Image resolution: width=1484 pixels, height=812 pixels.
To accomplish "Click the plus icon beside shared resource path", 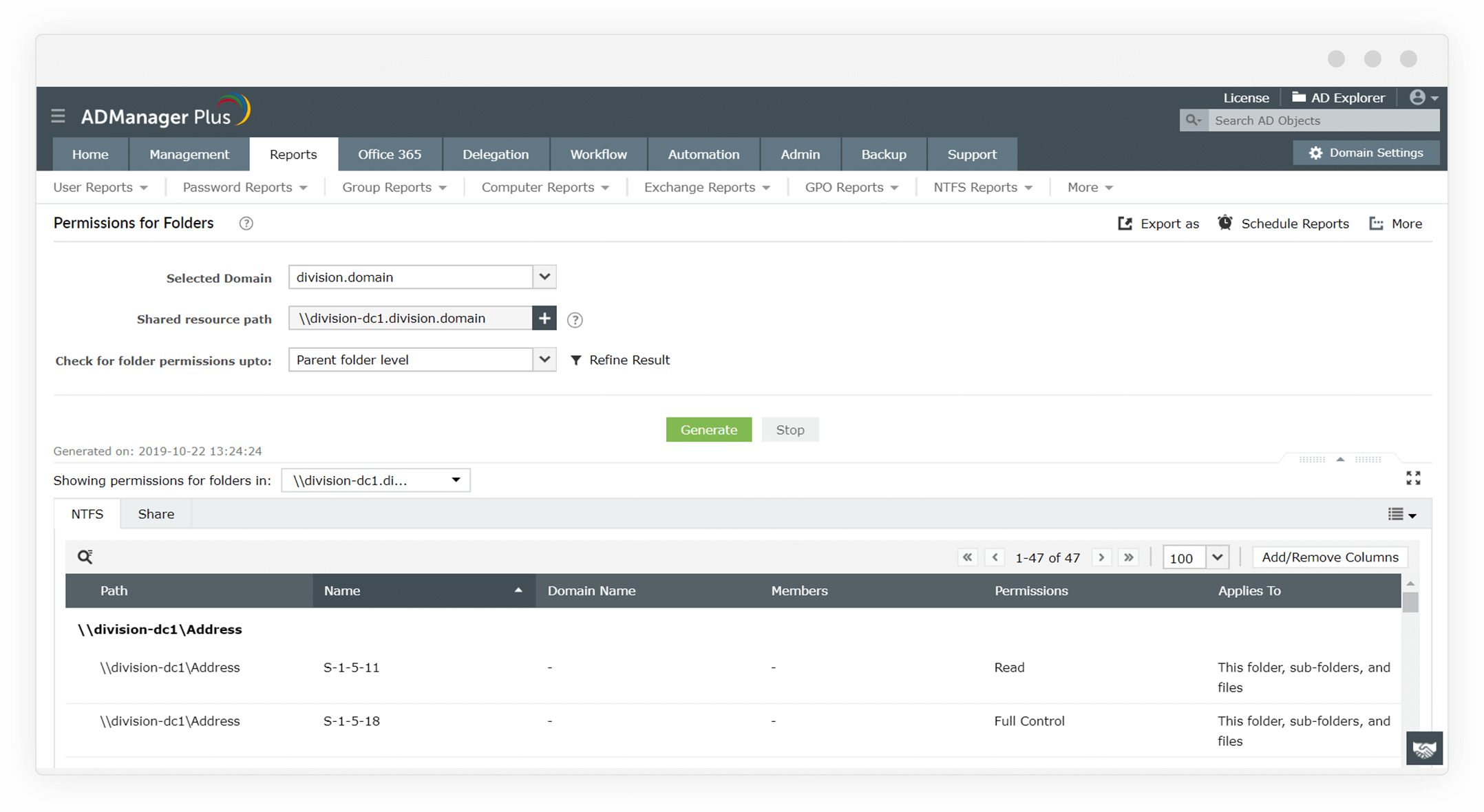I will point(544,318).
